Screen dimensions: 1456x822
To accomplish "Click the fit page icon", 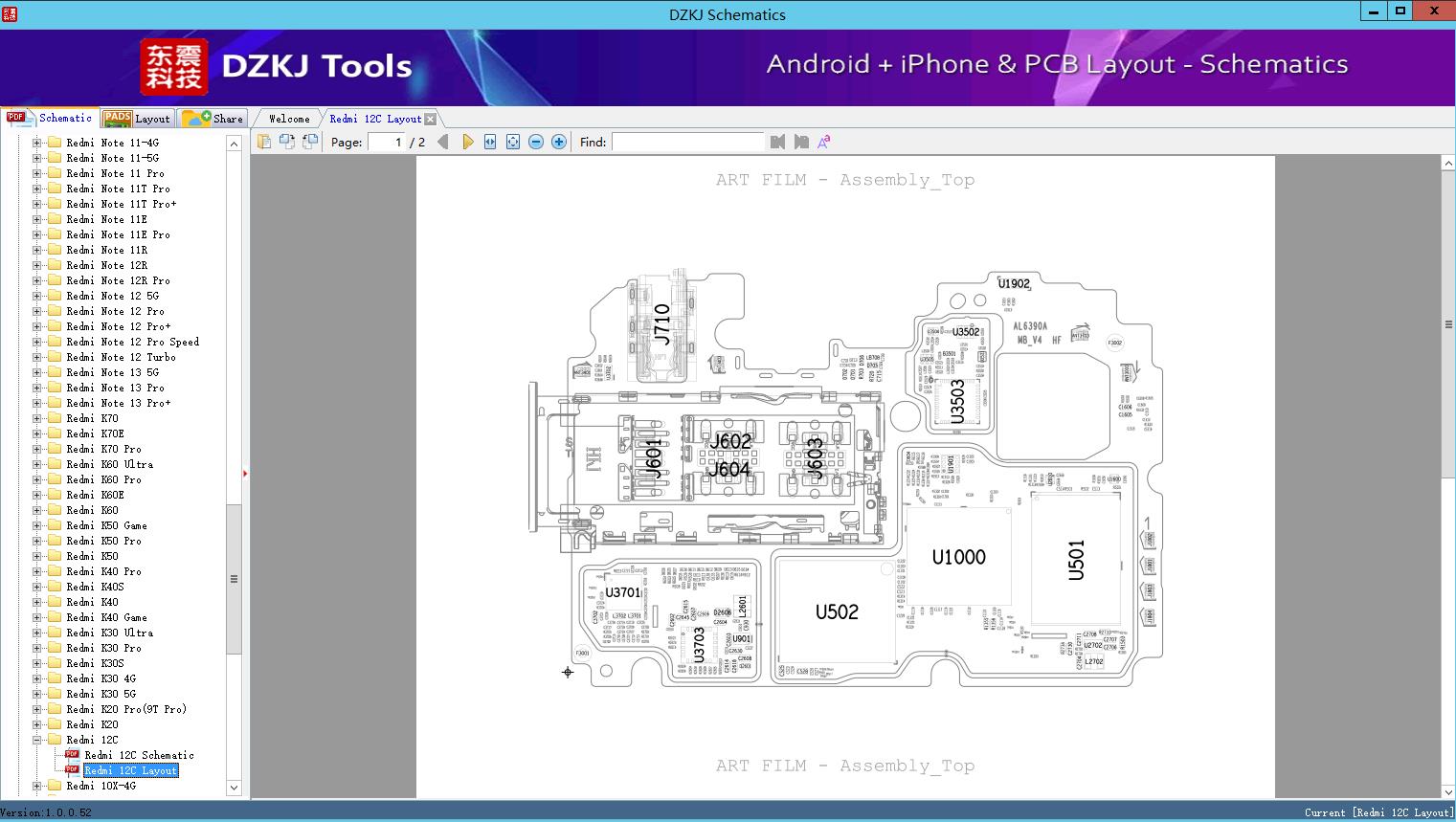I will click(x=513, y=142).
